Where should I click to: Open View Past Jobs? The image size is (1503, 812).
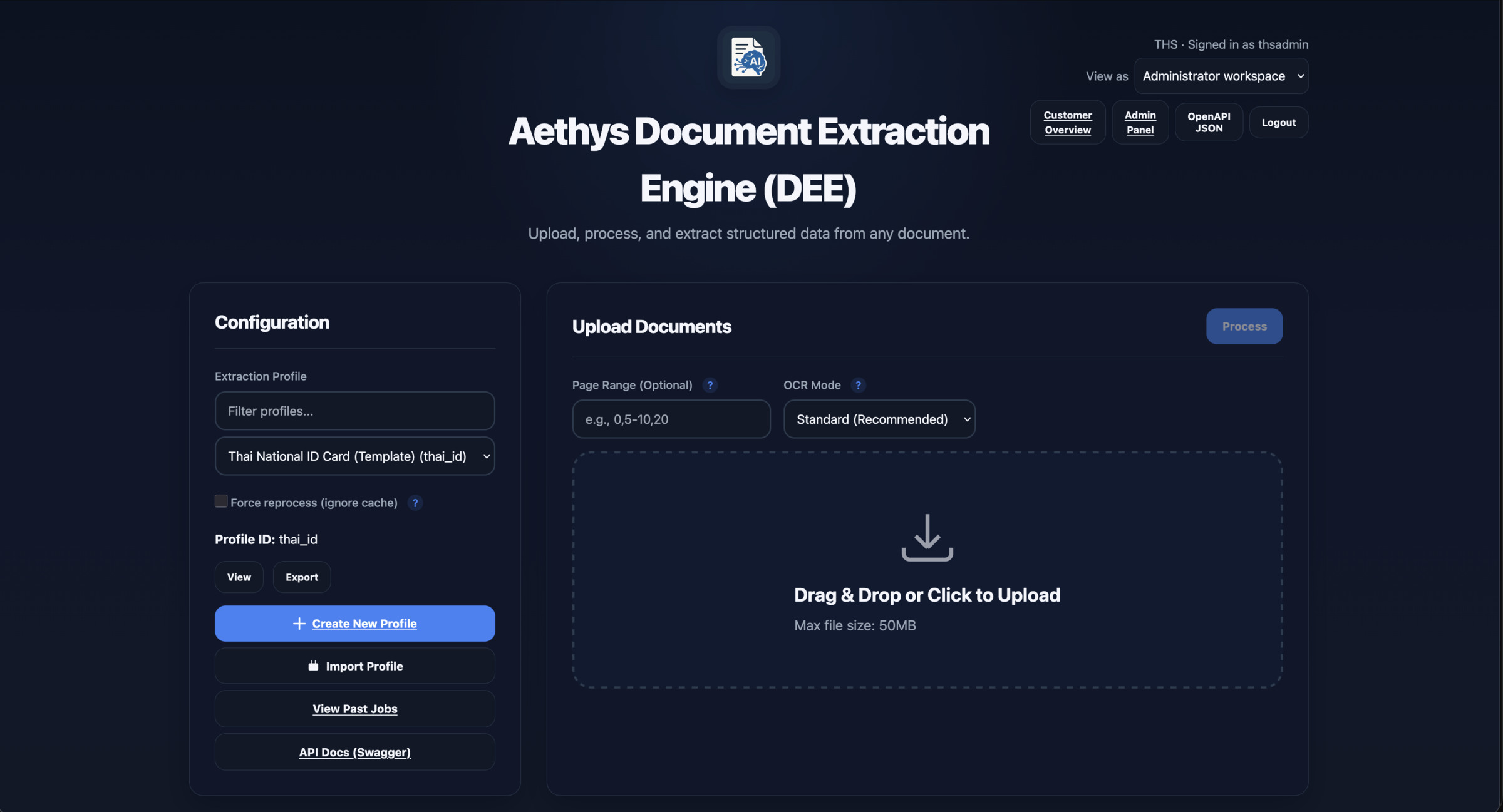pyautogui.click(x=355, y=709)
